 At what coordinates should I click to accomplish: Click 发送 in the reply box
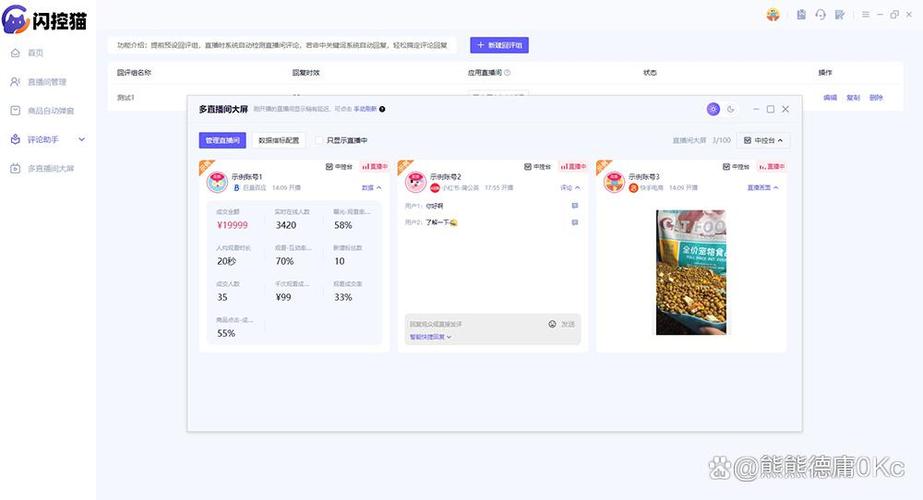pos(568,324)
